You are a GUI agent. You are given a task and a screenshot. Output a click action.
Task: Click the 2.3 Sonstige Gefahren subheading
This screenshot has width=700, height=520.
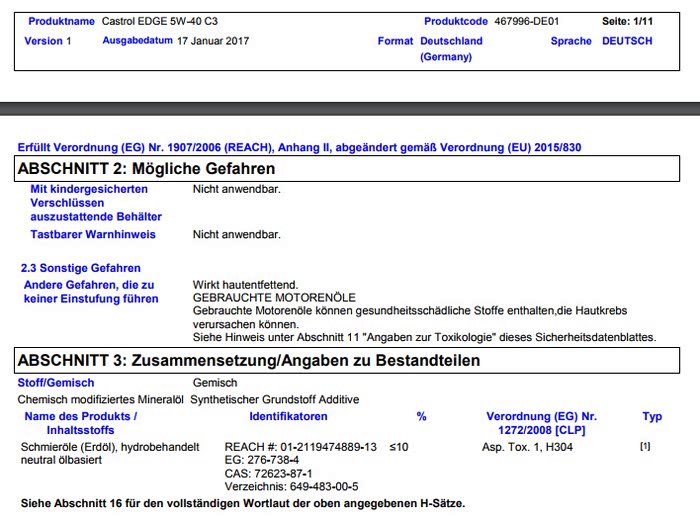(x=81, y=268)
